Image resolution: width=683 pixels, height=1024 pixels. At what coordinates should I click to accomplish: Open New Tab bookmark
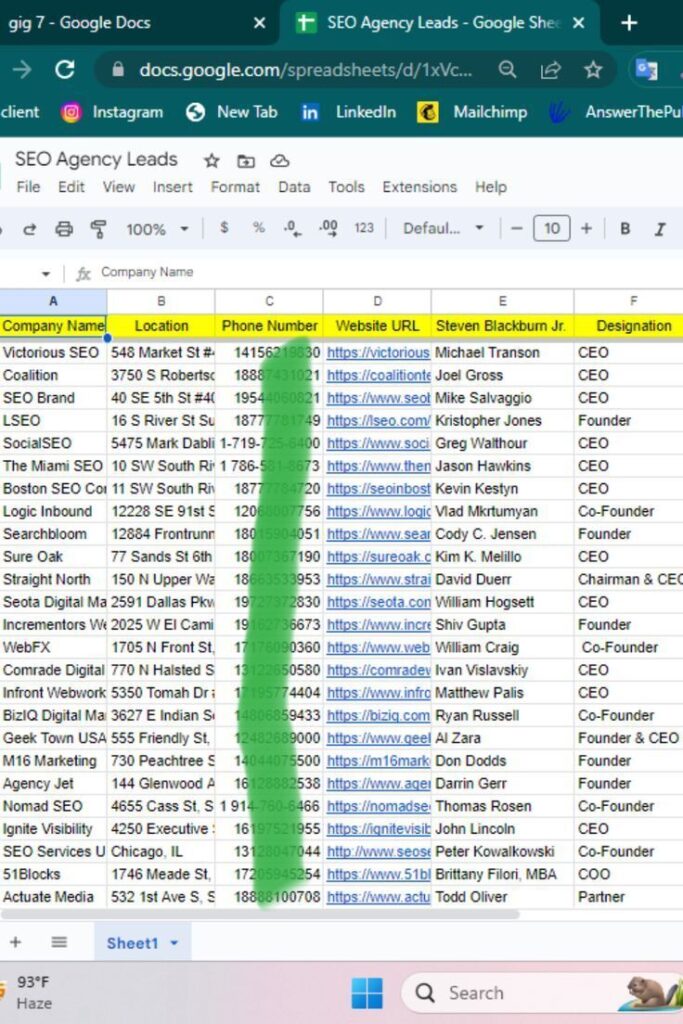click(232, 112)
